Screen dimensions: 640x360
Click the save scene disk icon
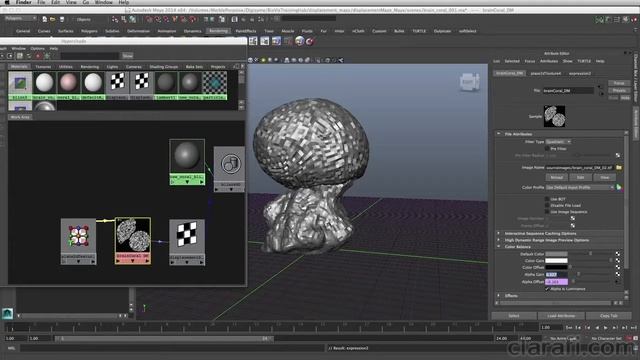(x=62, y=19)
